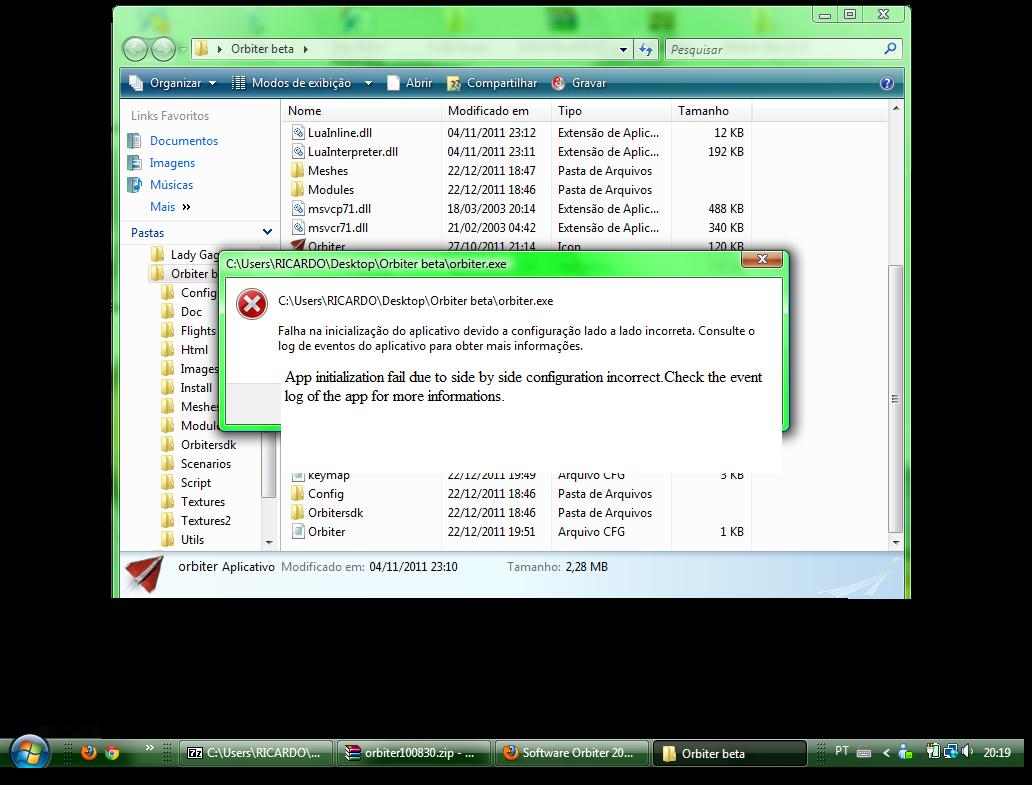
Task: Click the Forward navigation arrow in Explorer
Action: tap(163, 49)
